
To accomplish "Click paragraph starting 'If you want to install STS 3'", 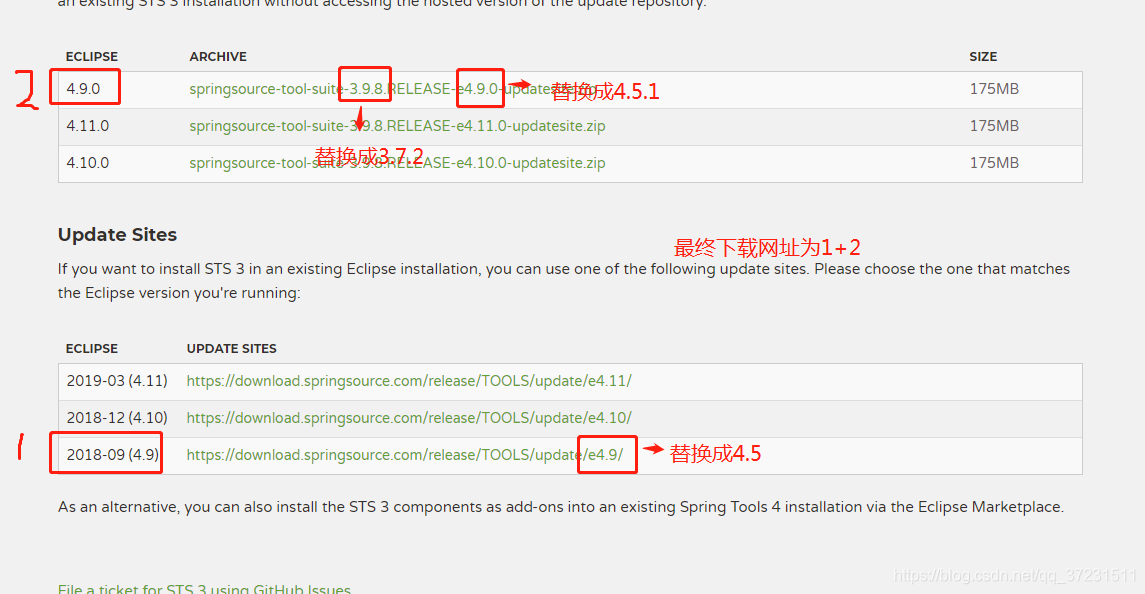I will [564, 281].
